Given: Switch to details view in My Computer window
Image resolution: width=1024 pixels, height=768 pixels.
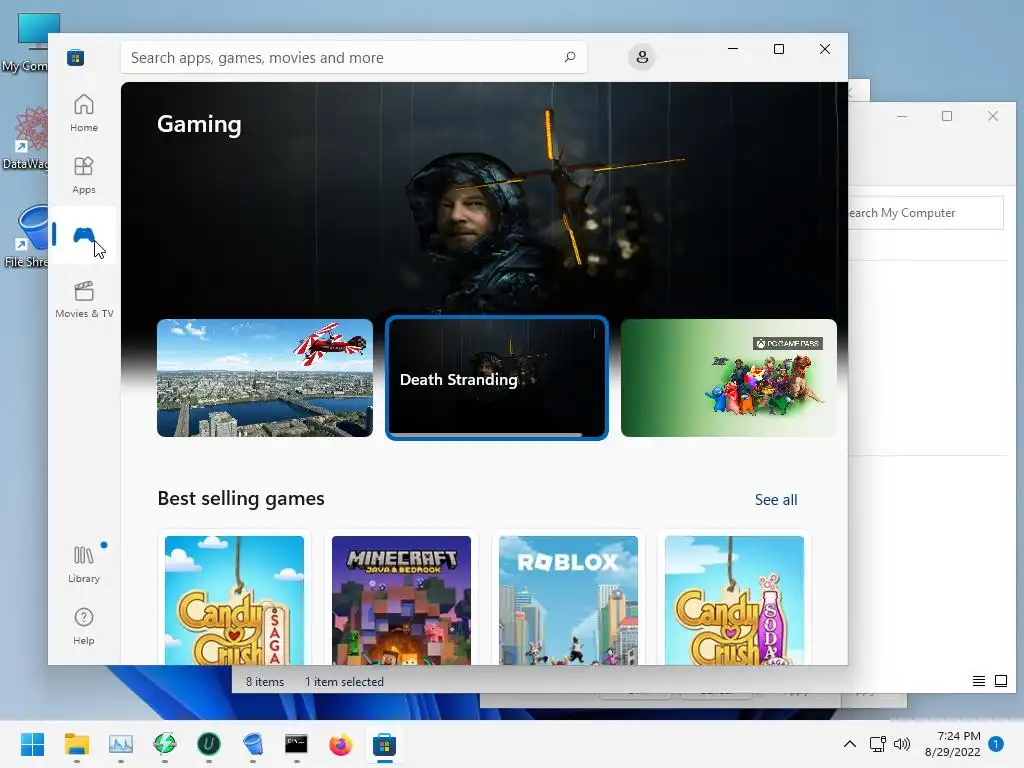Looking at the screenshot, I should [978, 681].
